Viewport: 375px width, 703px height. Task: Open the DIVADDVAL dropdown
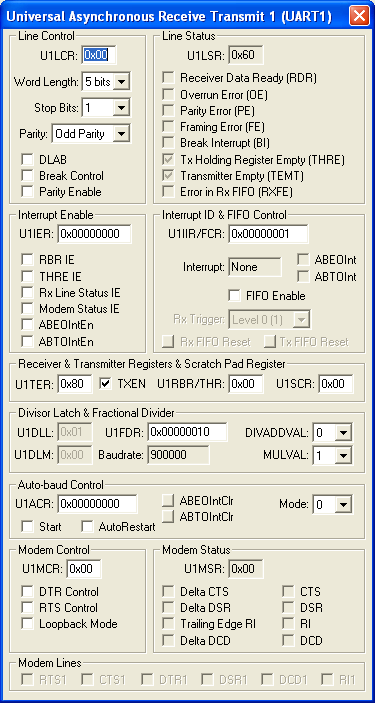[x=343, y=433]
